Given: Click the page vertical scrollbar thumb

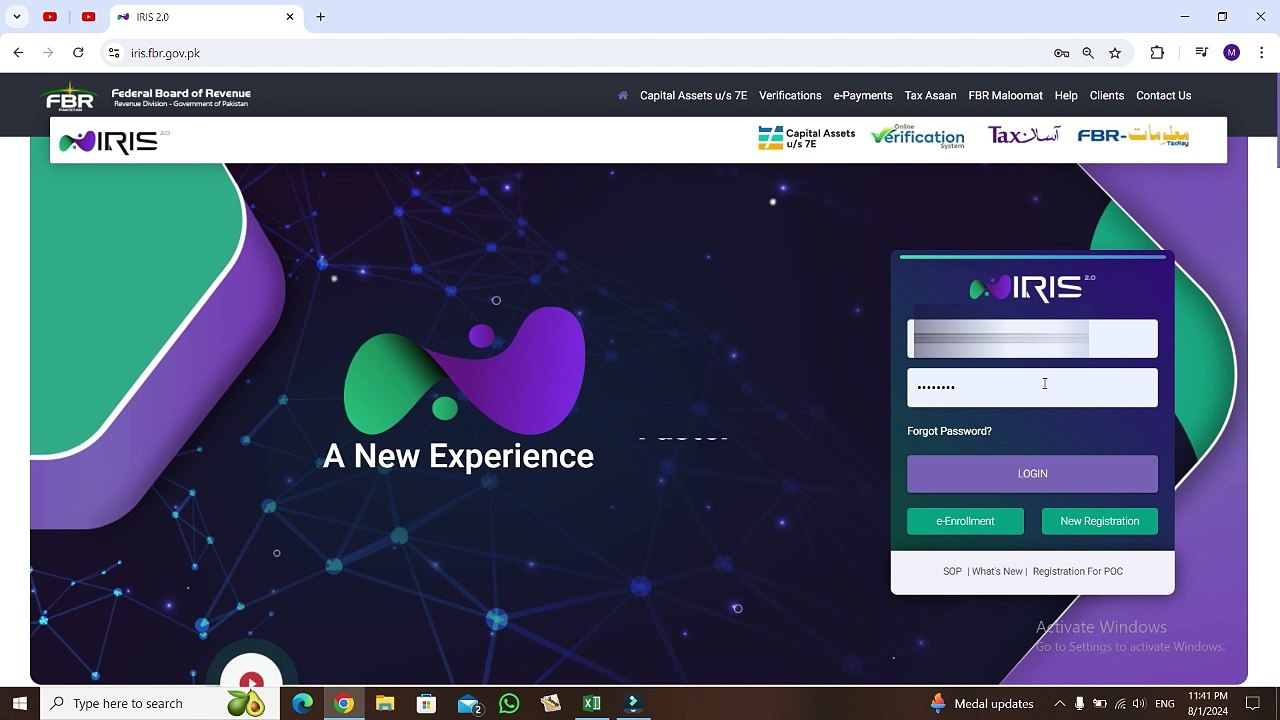Looking at the screenshot, I should pos(1276,120).
